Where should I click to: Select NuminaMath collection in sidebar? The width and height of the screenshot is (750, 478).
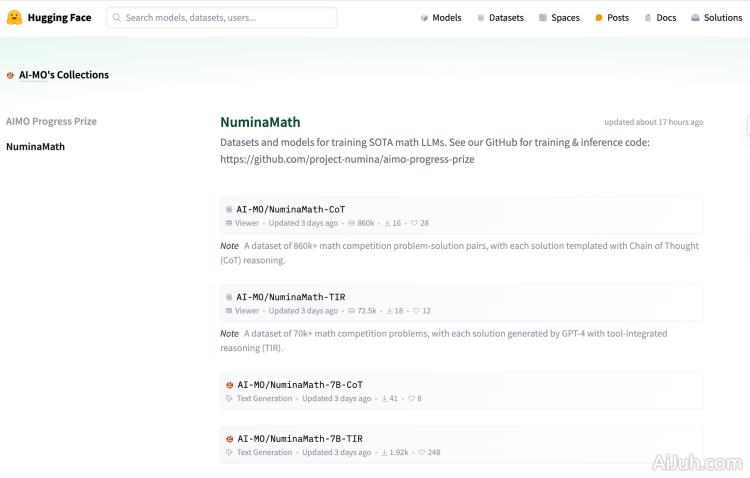[35, 147]
